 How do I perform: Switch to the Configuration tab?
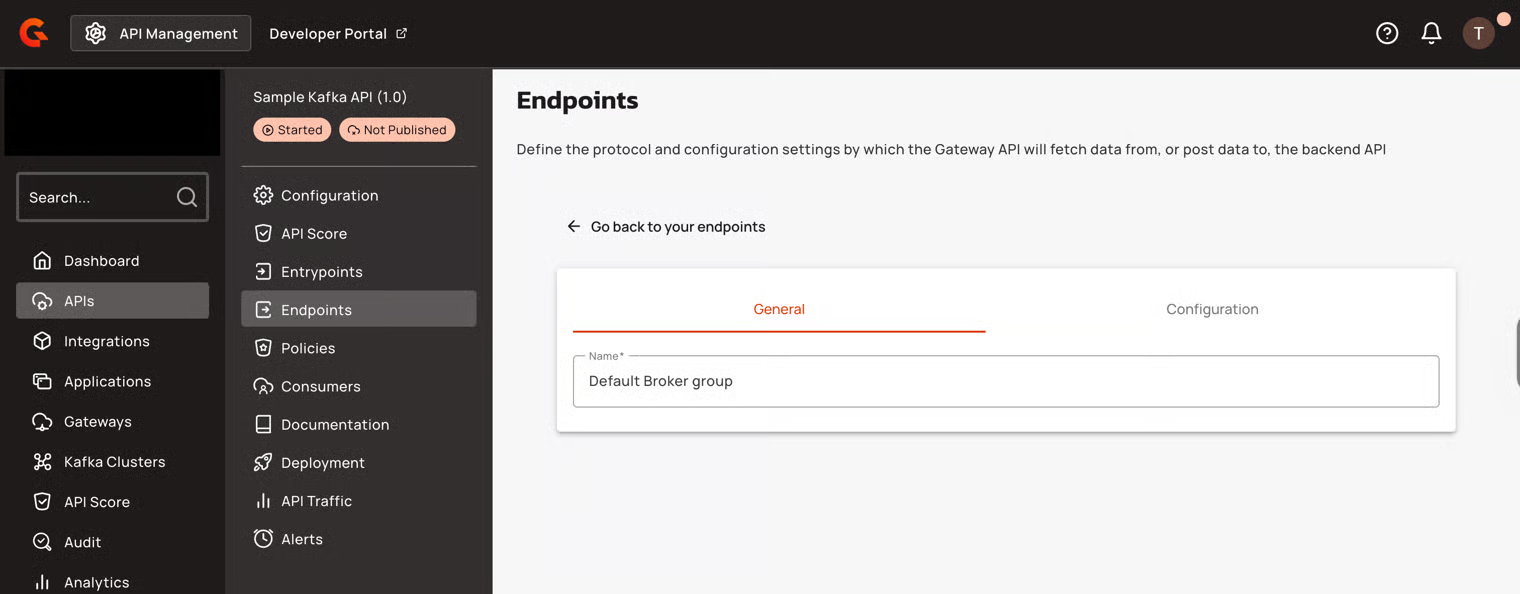point(1211,309)
